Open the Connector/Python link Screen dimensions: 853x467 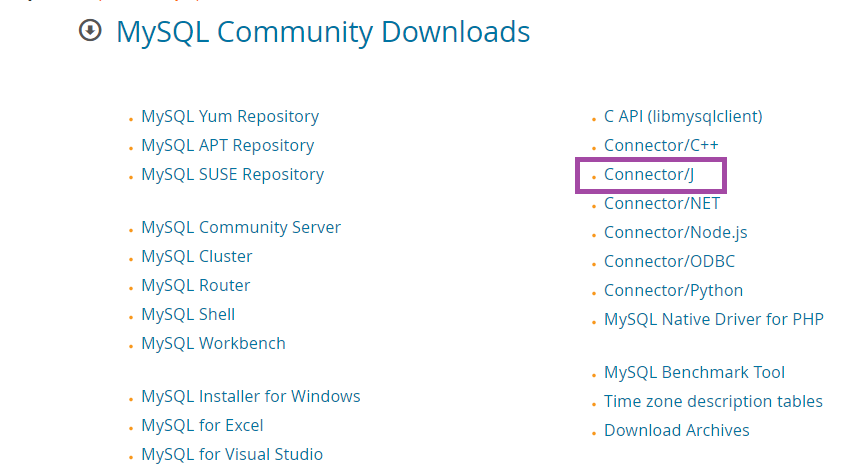coord(673,291)
